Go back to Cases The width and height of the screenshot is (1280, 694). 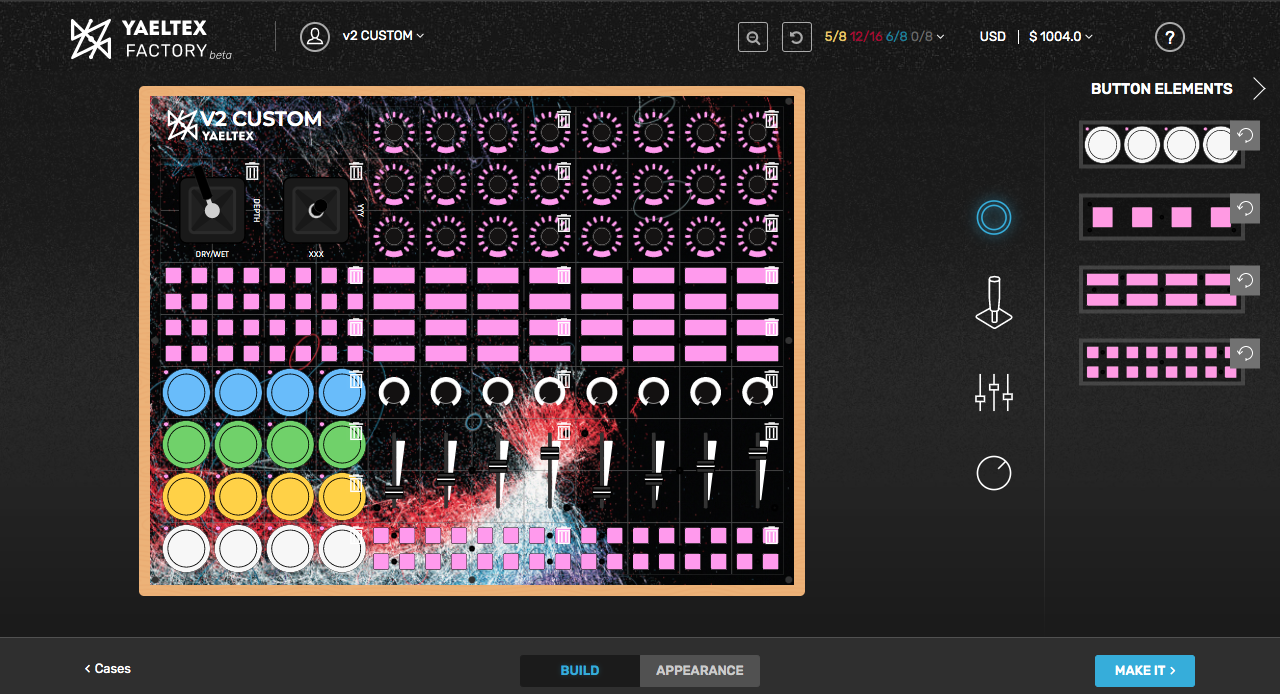[x=108, y=669]
